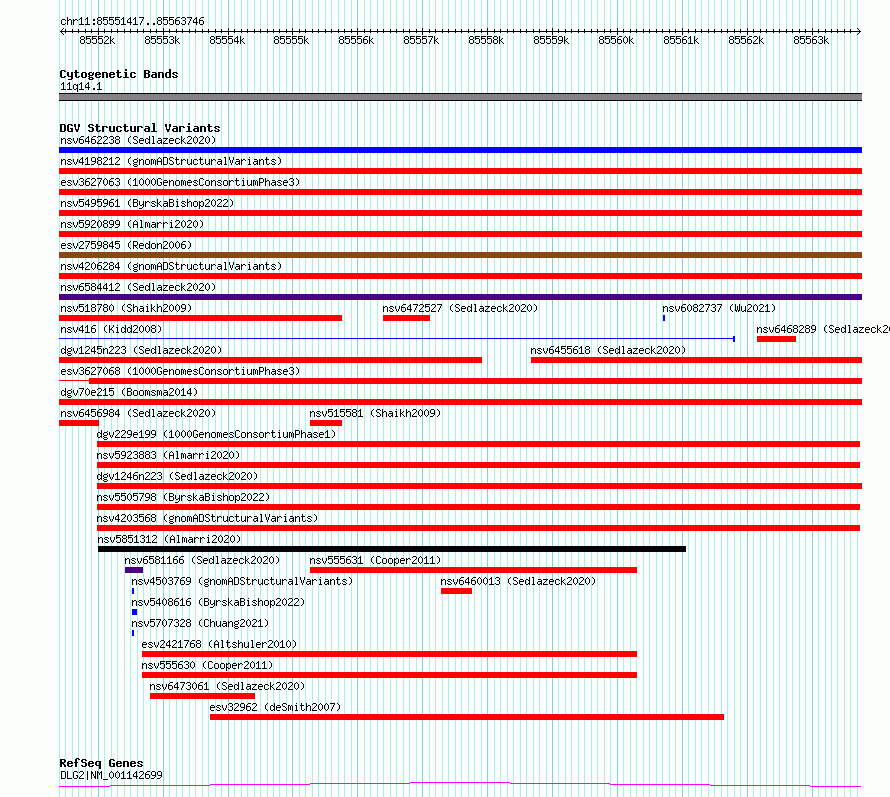Select the small blue nsv6082737 marker
This screenshot has height=797, width=890.
[664, 318]
